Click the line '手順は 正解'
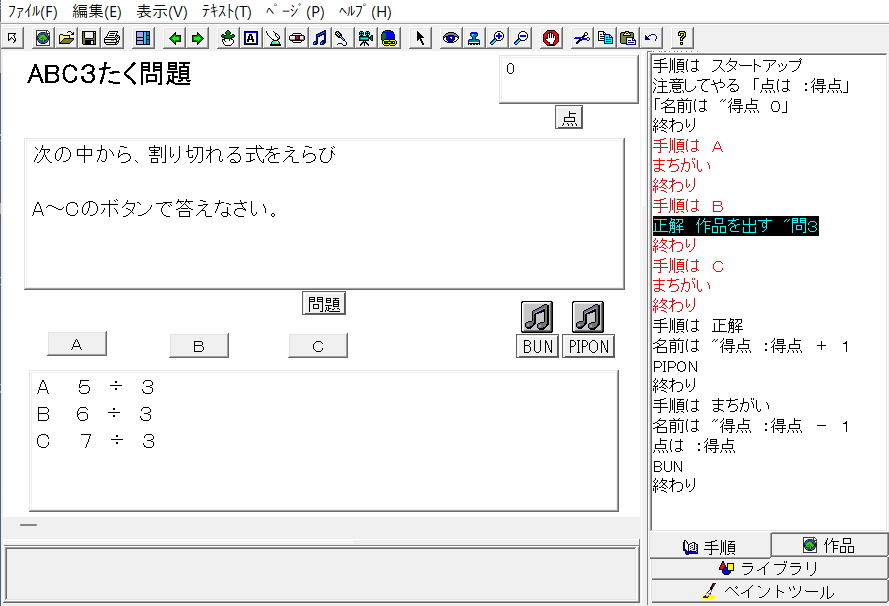Screen dimensions: 889x606 698,325
